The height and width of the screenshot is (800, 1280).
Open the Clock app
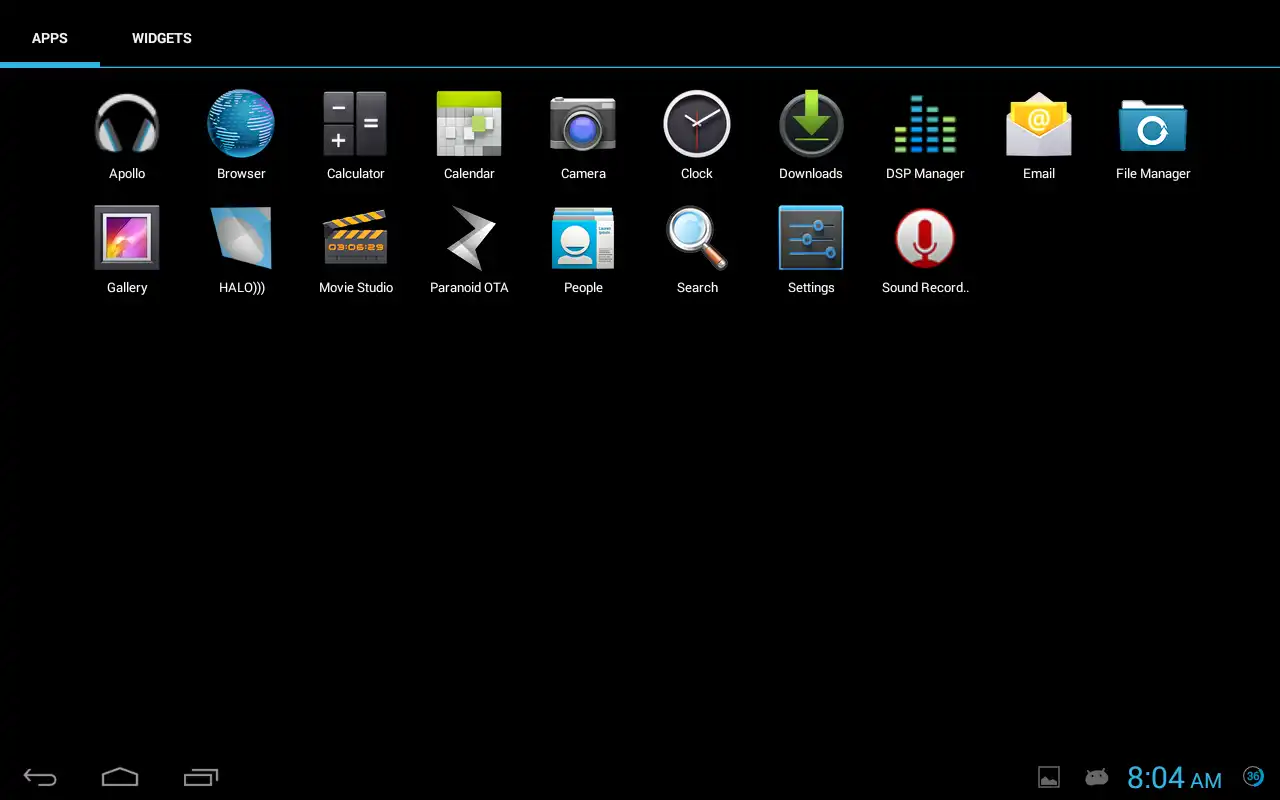point(697,135)
